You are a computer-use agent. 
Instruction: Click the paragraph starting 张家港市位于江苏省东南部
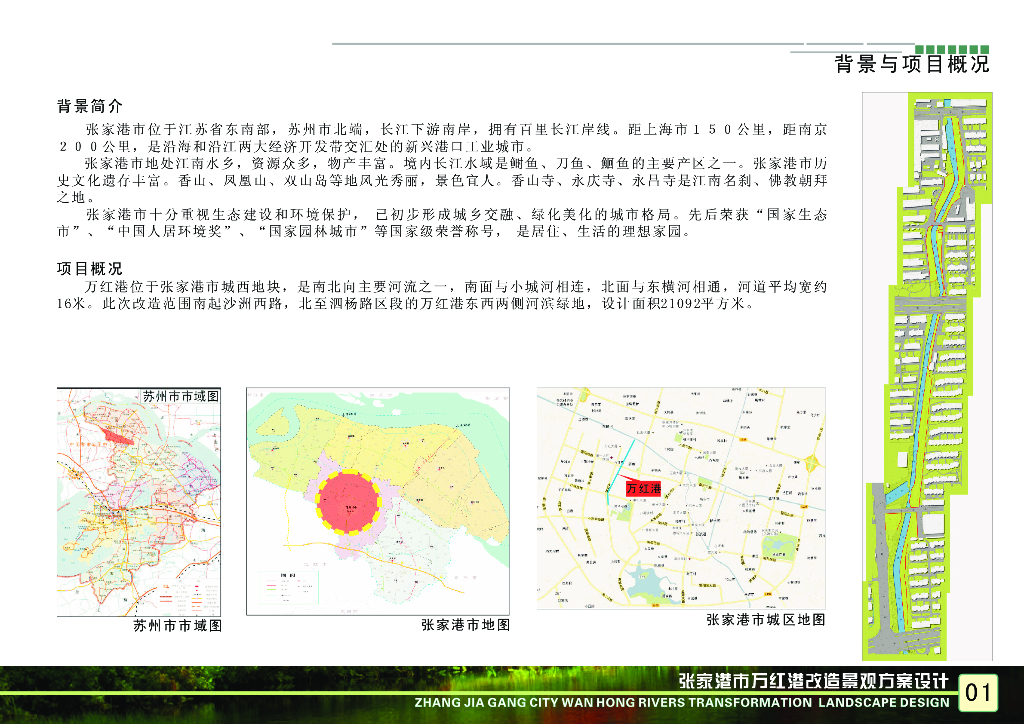(442, 138)
